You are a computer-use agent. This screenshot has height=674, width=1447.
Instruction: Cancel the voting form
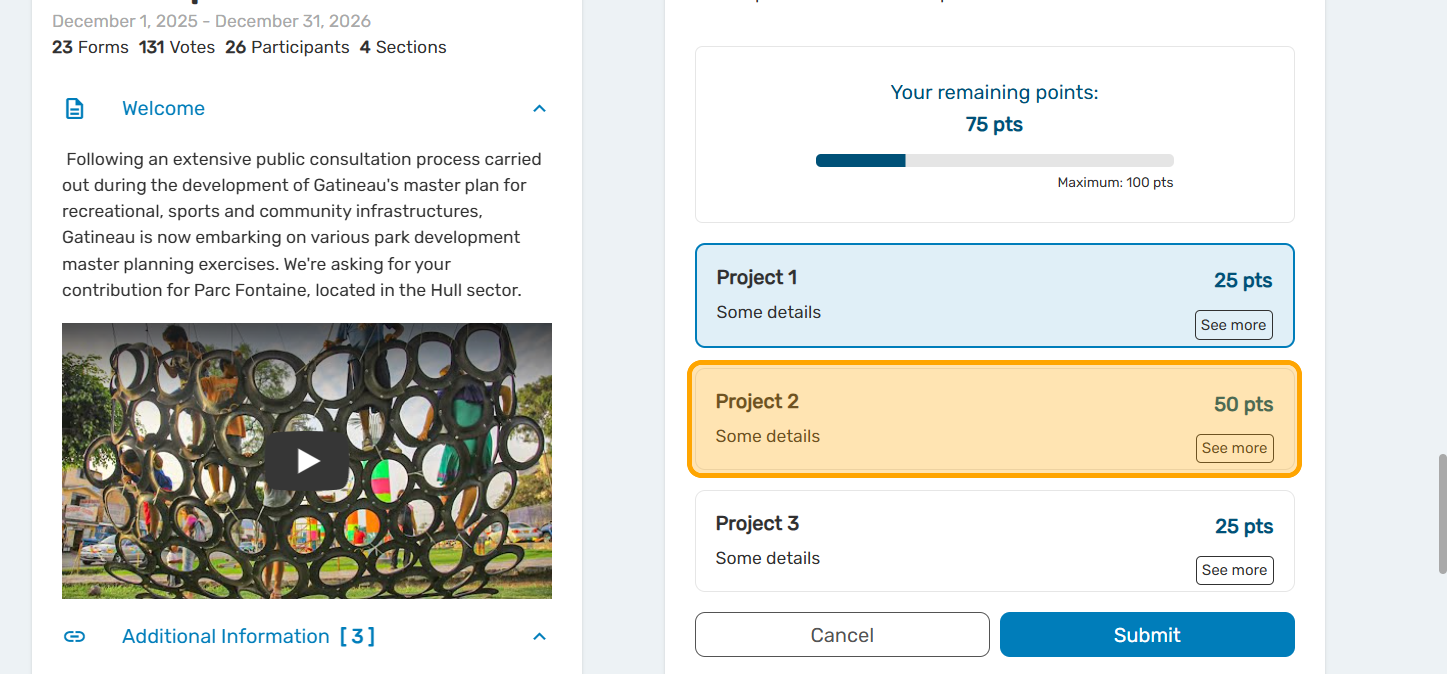[x=842, y=635]
